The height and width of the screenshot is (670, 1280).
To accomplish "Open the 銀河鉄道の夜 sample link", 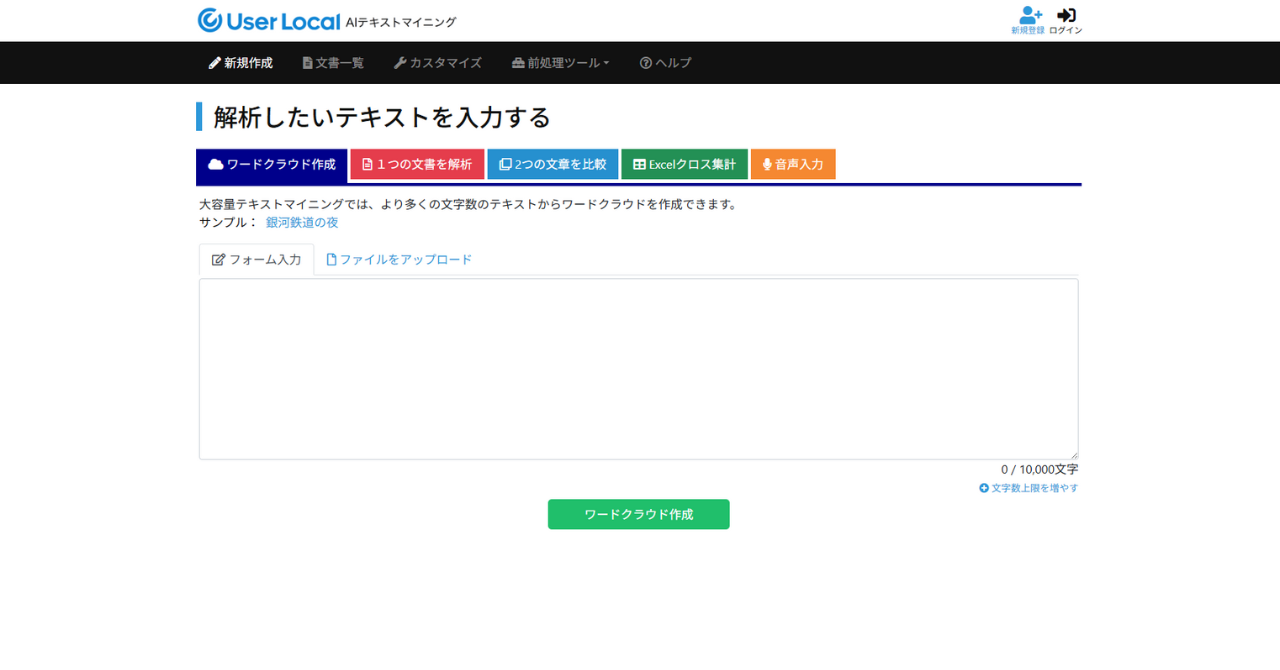I will coord(302,223).
